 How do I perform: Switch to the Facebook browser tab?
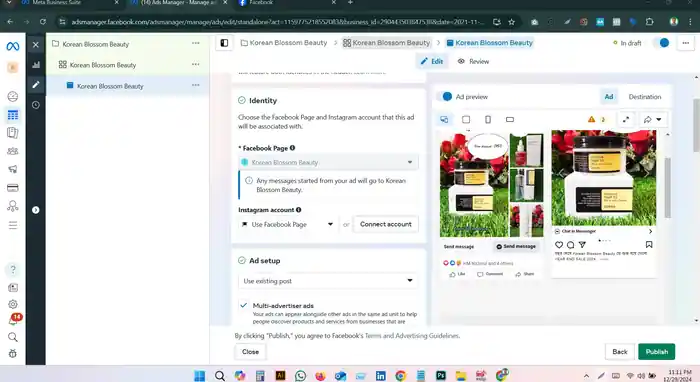[286, 4]
